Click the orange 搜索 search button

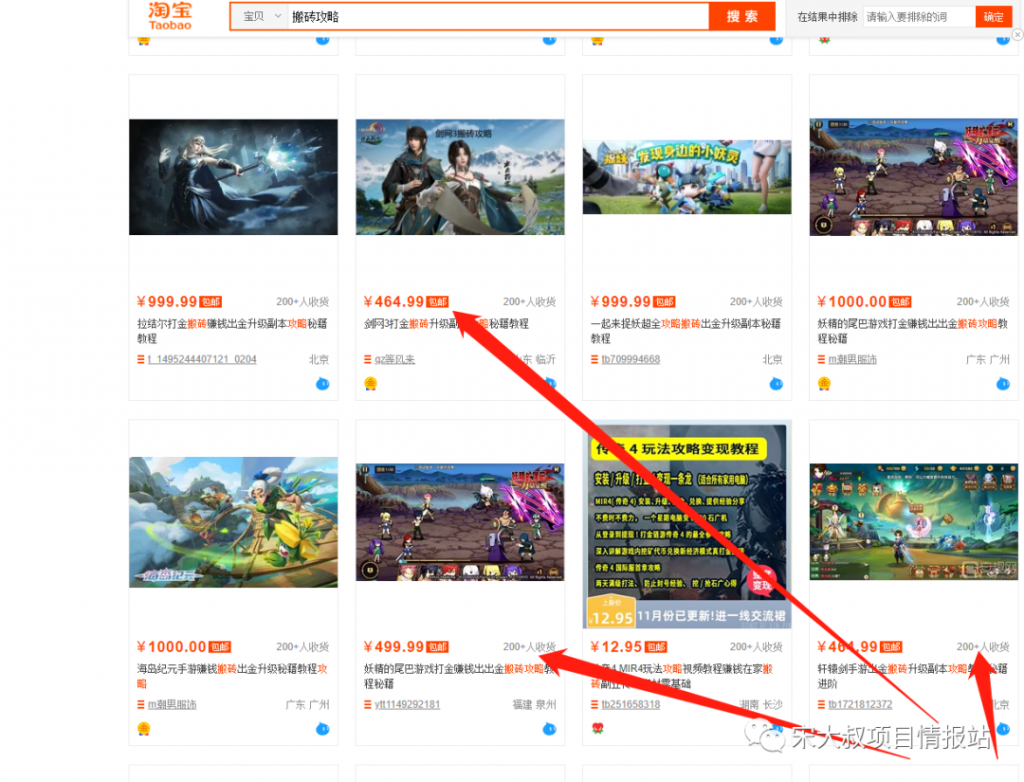742,16
